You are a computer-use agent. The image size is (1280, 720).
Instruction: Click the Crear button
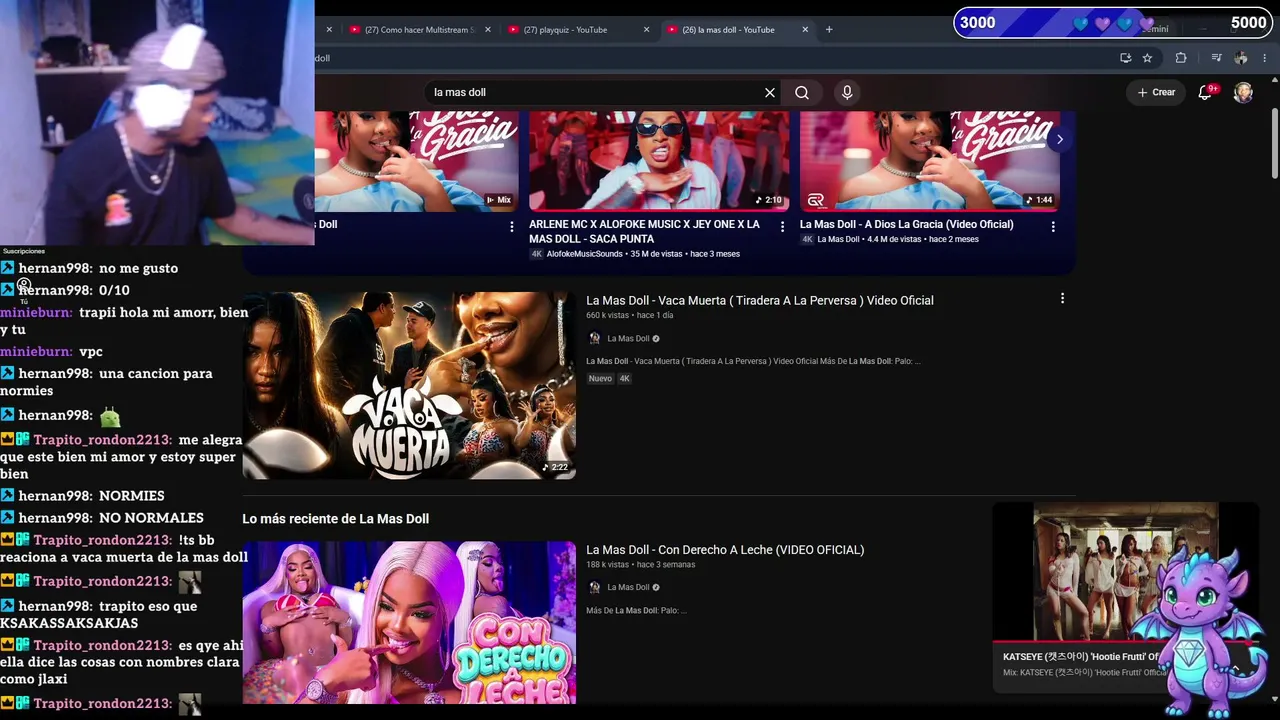coord(1156,92)
